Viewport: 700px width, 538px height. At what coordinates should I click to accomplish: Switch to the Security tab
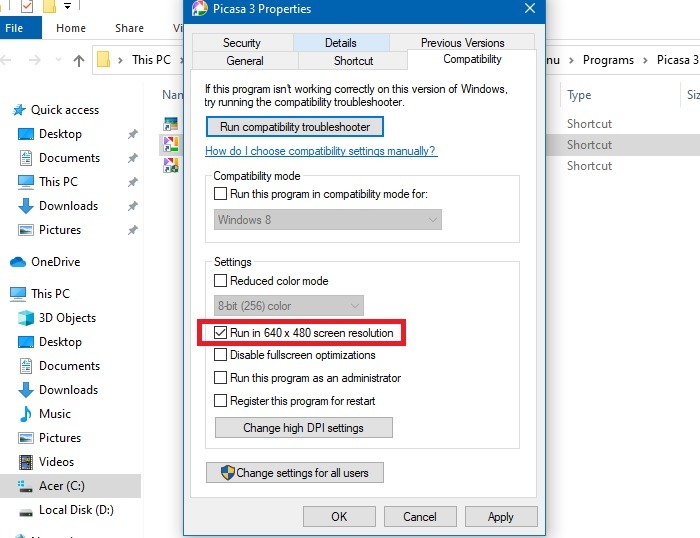[x=242, y=43]
